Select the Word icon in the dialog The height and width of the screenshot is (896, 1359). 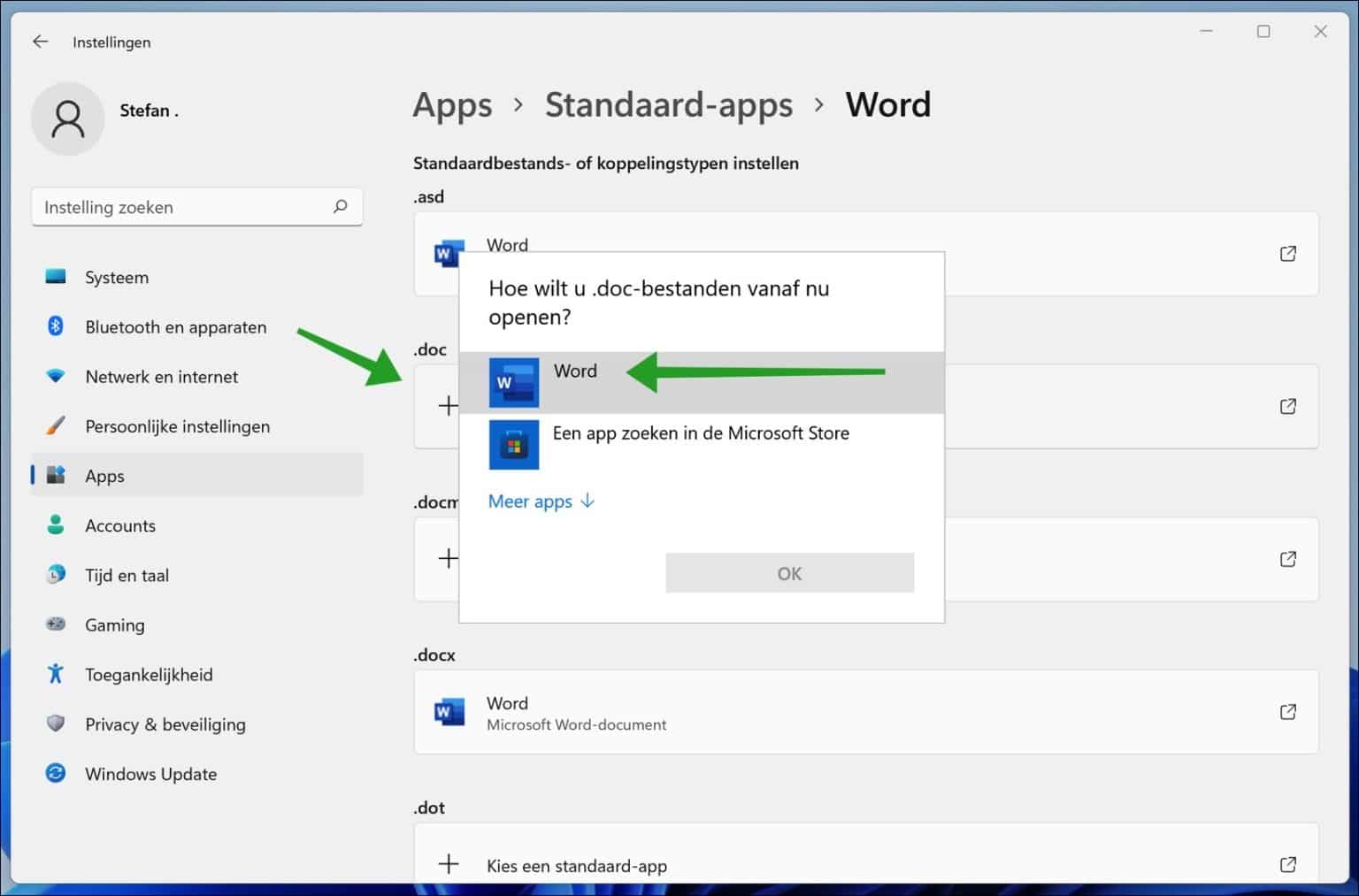coord(514,382)
